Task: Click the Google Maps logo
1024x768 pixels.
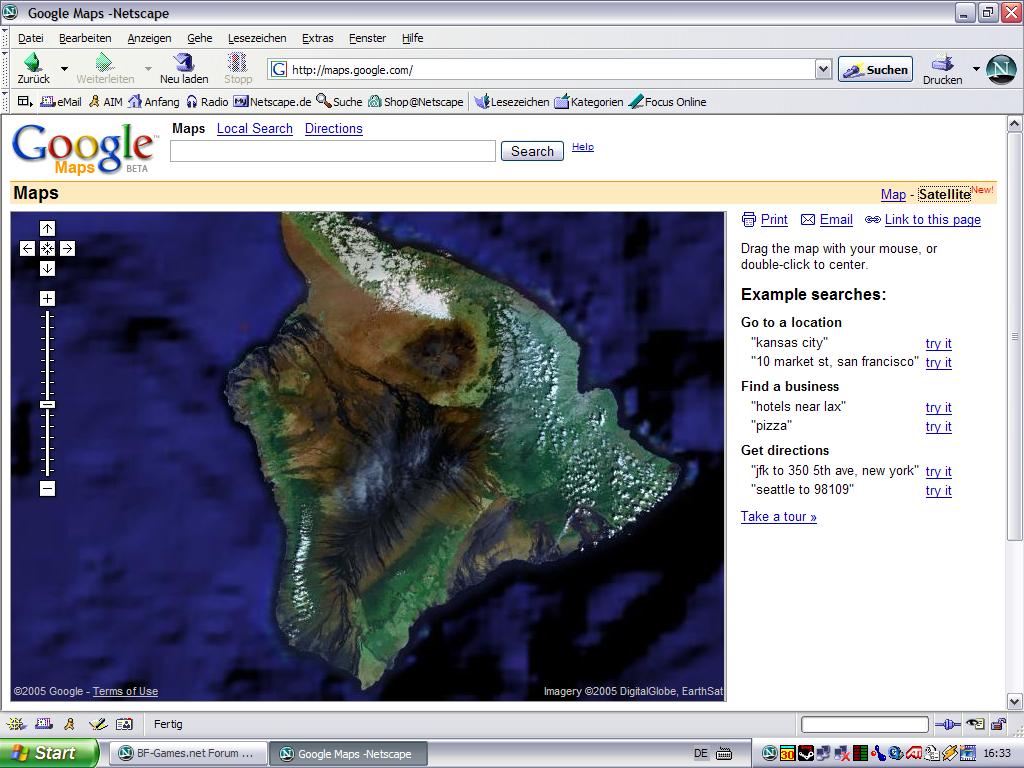Action: (x=85, y=149)
